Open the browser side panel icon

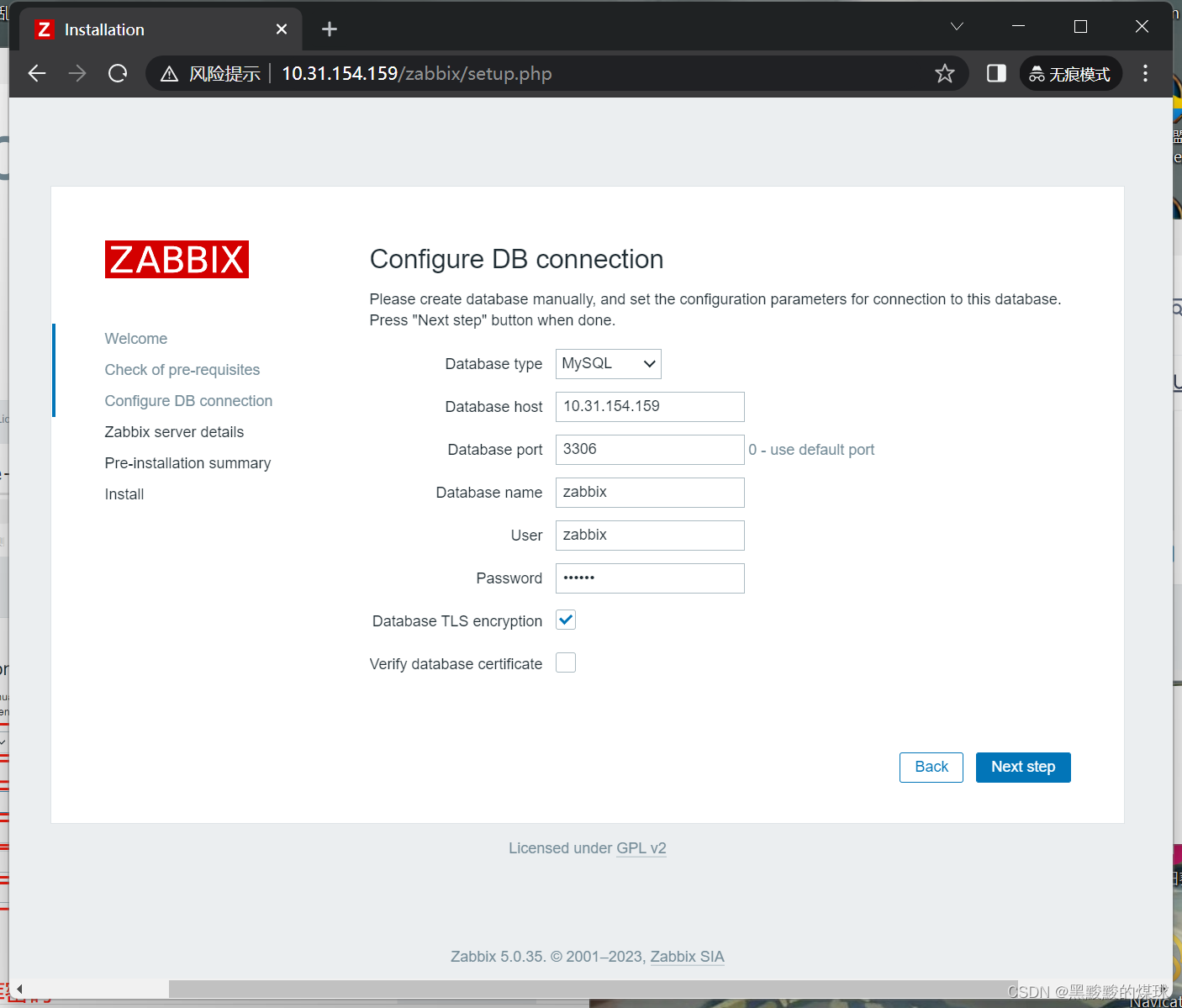click(x=996, y=73)
